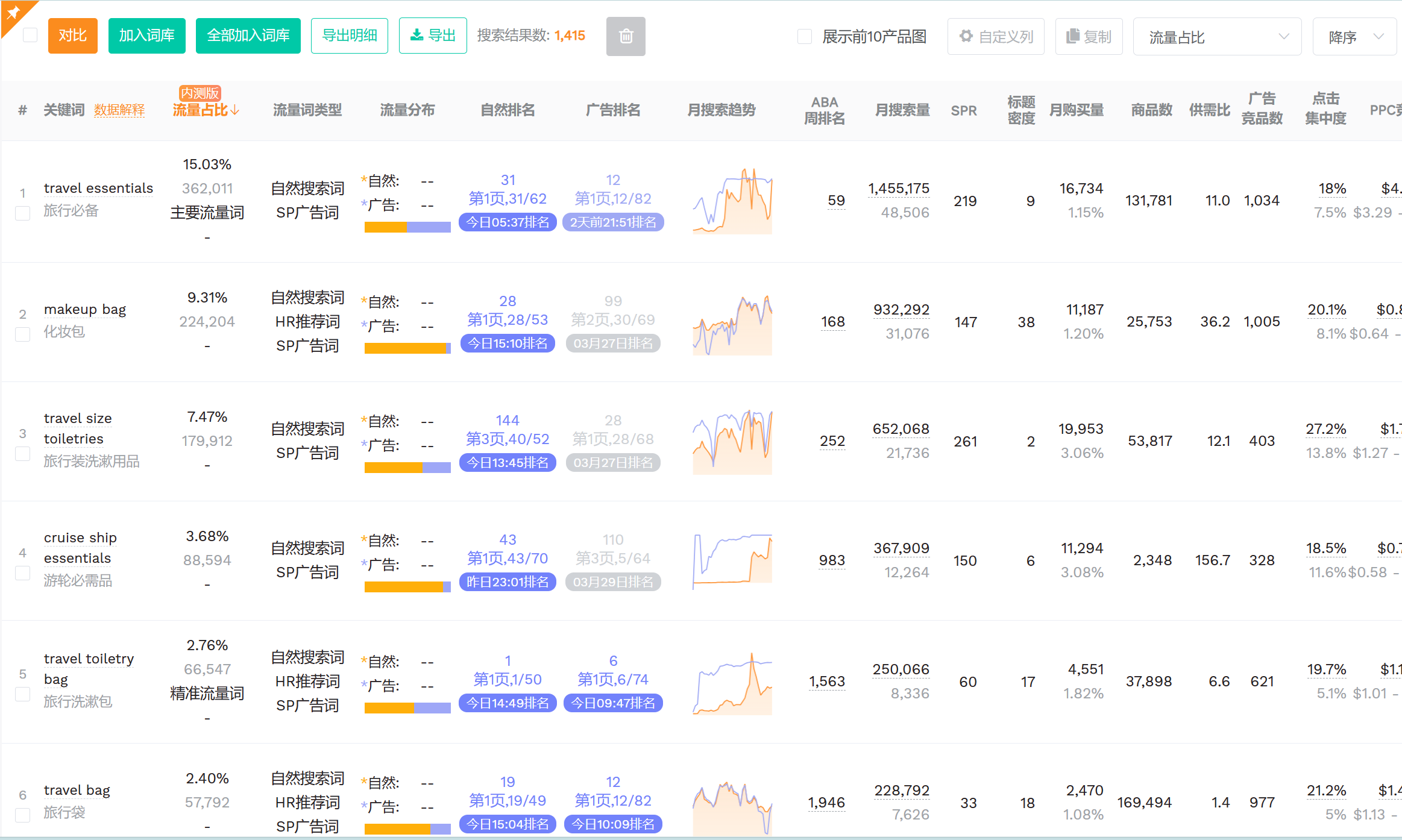Open the makeup bag keyword link
The image size is (1402, 840).
85,310
